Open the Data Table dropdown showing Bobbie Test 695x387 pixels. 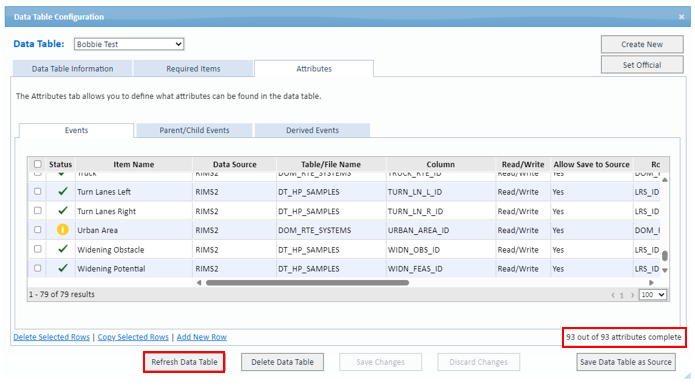coord(129,44)
